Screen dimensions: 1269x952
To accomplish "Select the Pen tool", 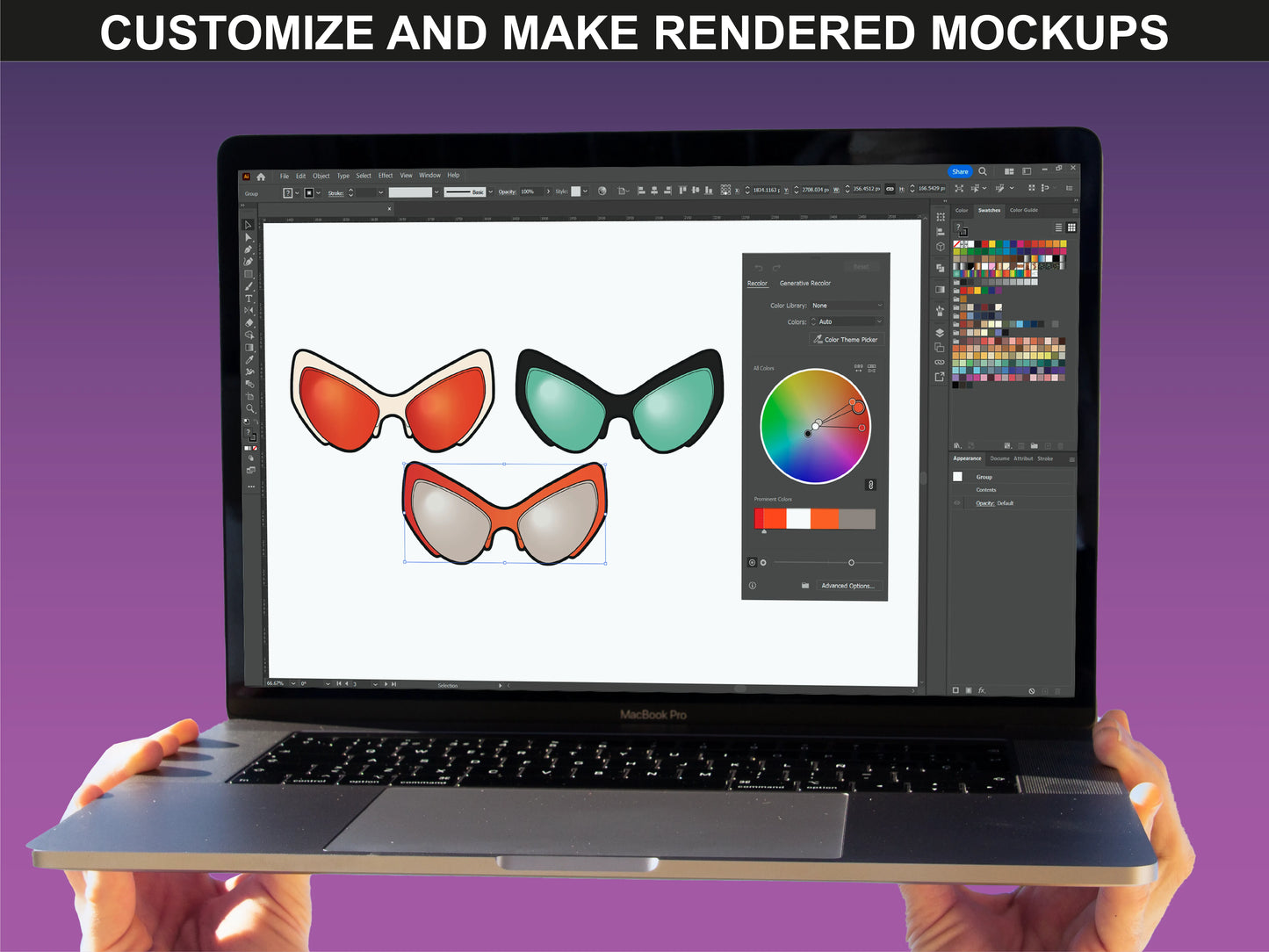I will 249,249.
